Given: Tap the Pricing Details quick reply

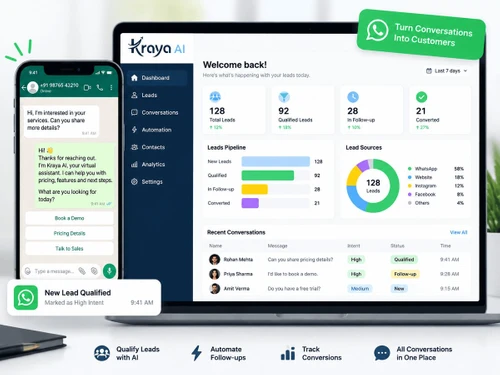Looking at the screenshot, I should [x=69, y=233].
